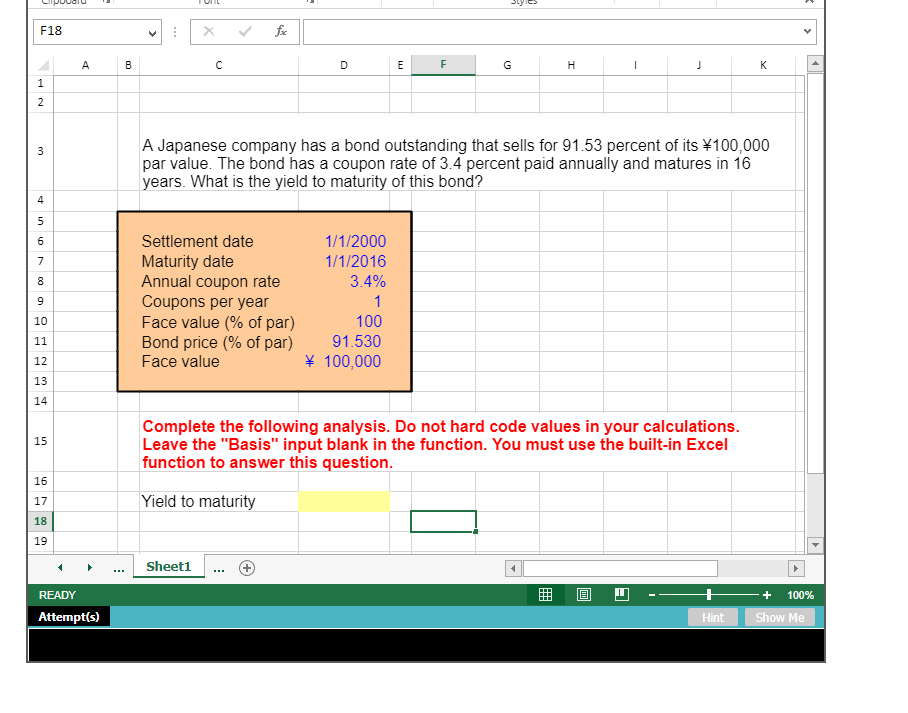Image resolution: width=908 pixels, height=713 pixels.
Task: Click the Show Me button
Action: 780,617
